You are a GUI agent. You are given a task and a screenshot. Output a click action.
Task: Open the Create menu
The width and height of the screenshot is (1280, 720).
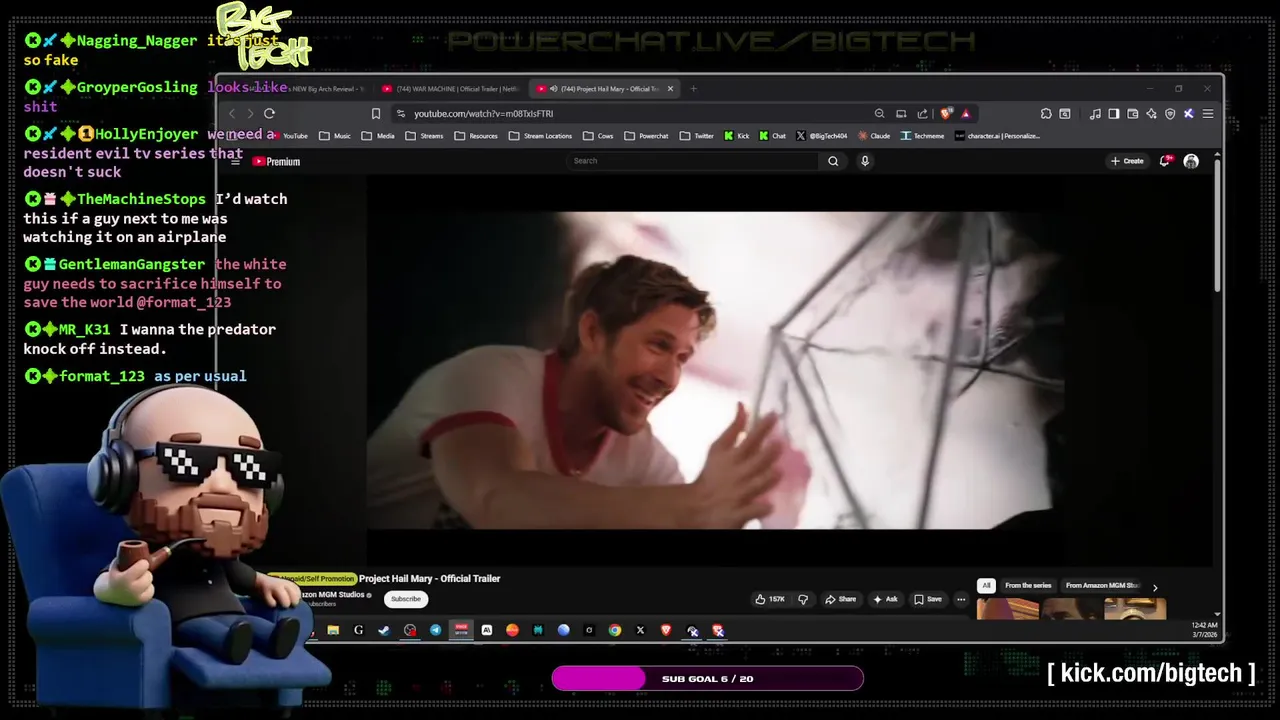coord(1127,161)
